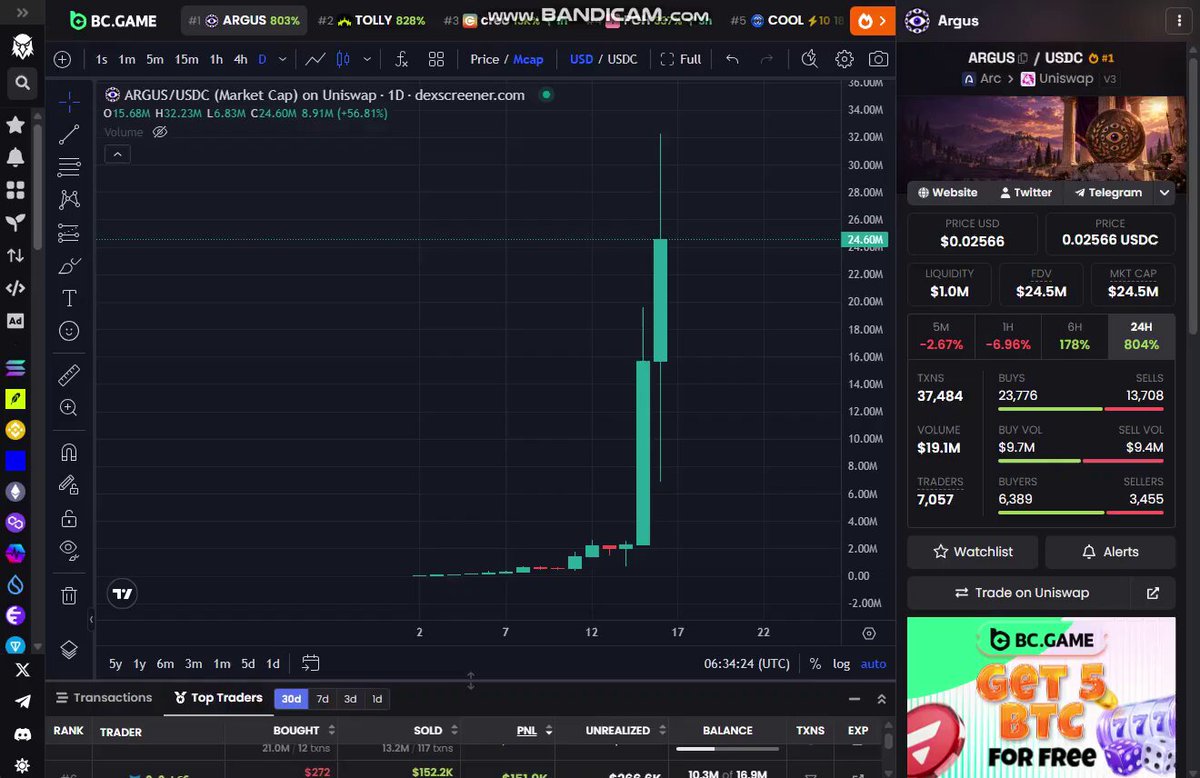Switch chart to Mcap view

(x=528, y=59)
